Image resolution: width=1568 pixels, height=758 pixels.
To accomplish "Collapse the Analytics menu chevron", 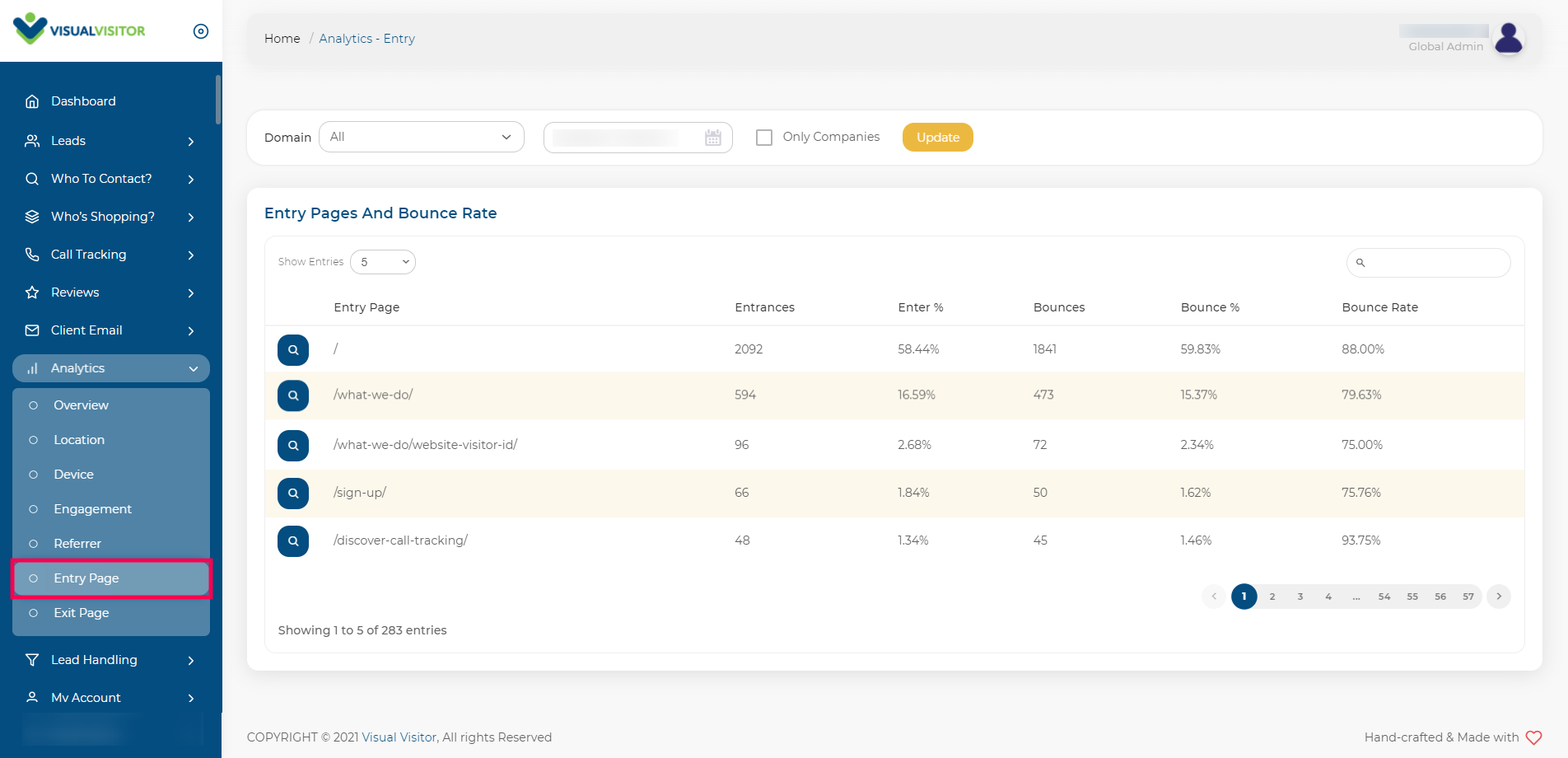I will (194, 369).
